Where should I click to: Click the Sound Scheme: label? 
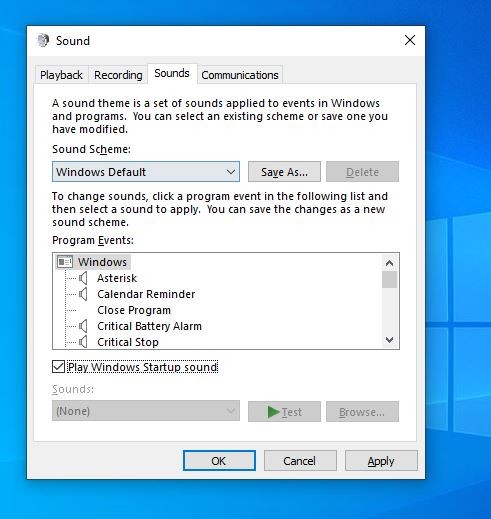(x=91, y=149)
